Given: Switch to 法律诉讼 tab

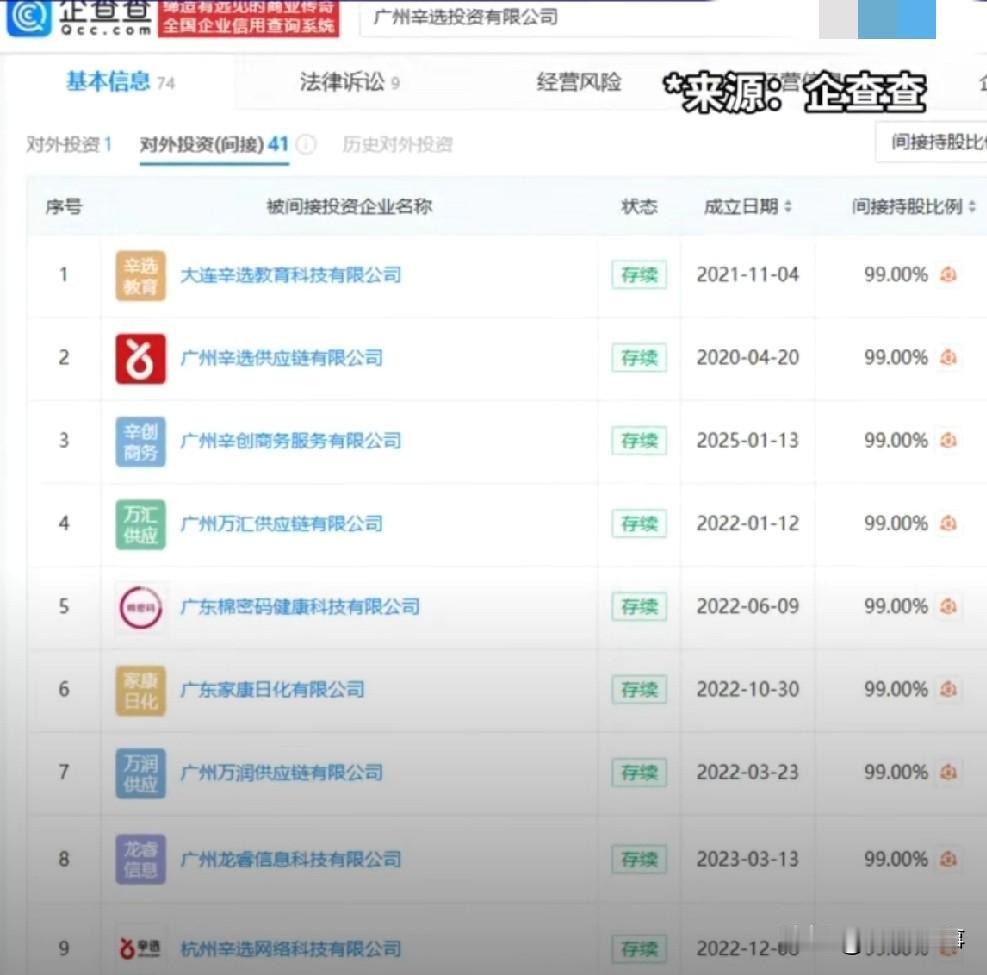Looking at the screenshot, I should click(349, 82).
